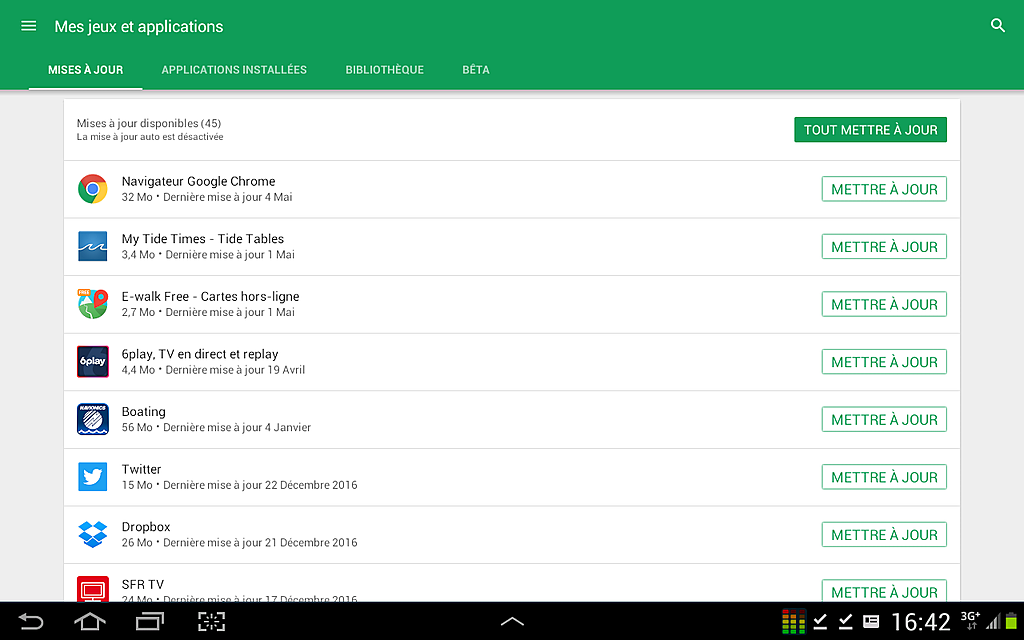Switch to Bibliothèque tab
The image size is (1024, 640).
pyautogui.click(x=385, y=70)
